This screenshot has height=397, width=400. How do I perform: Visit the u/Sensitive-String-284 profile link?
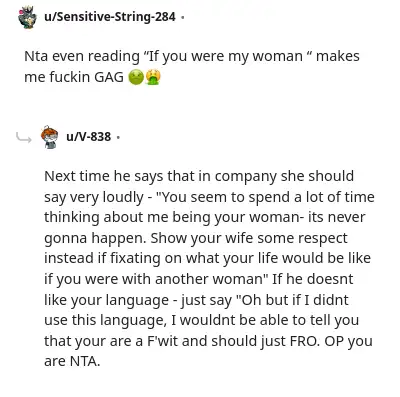click(x=110, y=16)
